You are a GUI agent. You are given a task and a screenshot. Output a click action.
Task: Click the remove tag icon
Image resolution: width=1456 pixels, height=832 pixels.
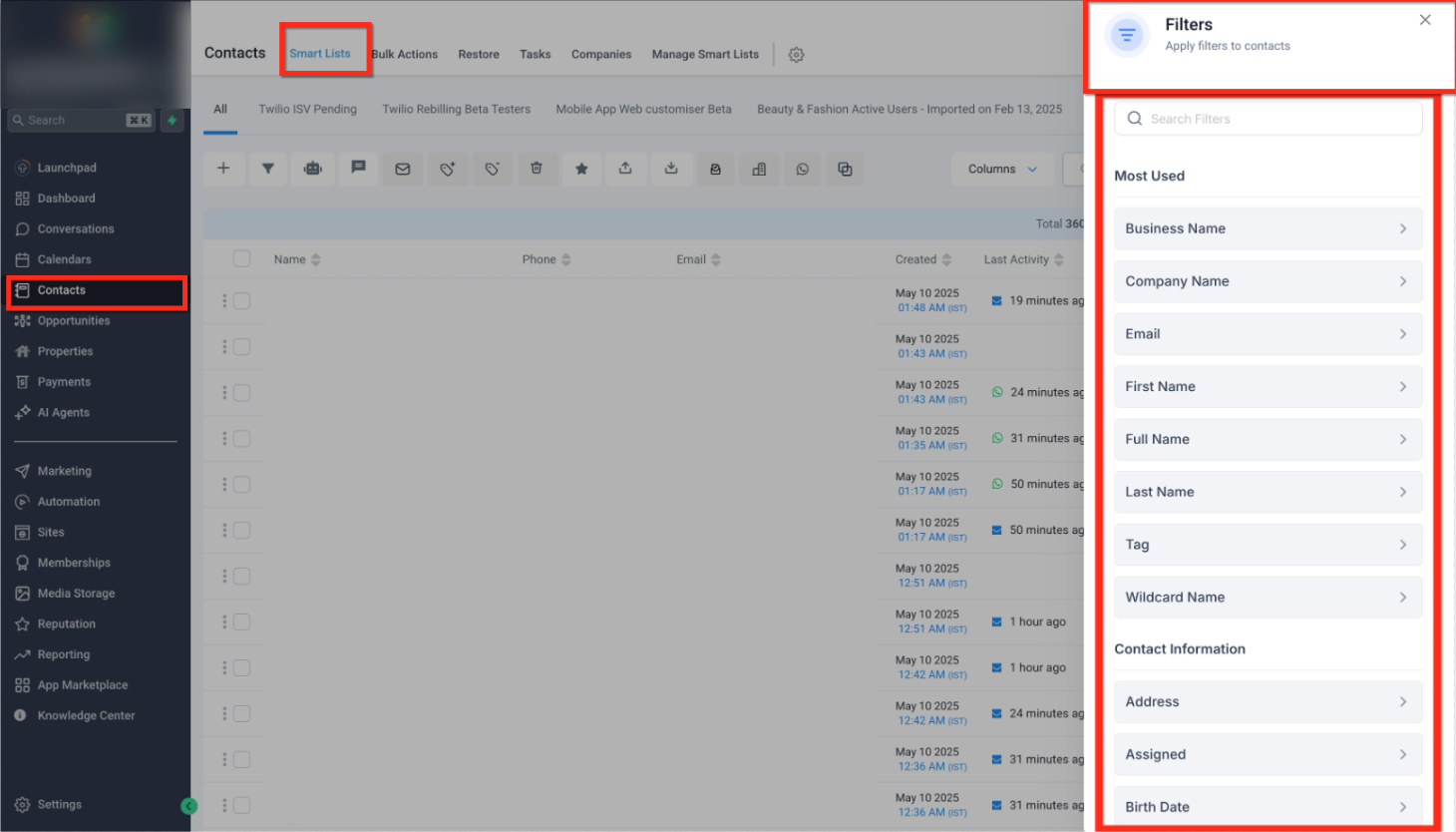click(x=492, y=169)
